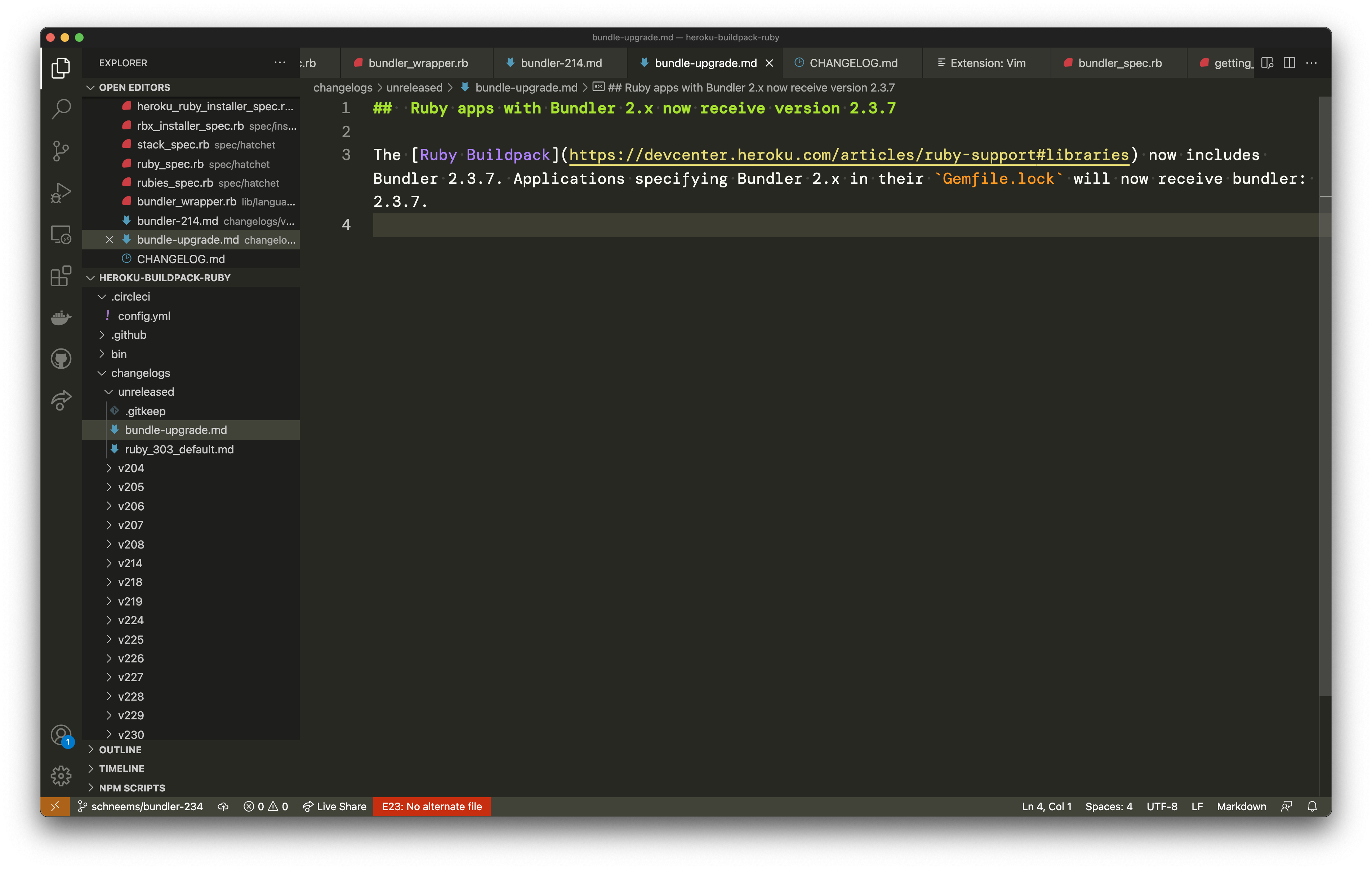Split the editor using the toolbar icon
The image size is (1372, 870).
[x=1289, y=63]
